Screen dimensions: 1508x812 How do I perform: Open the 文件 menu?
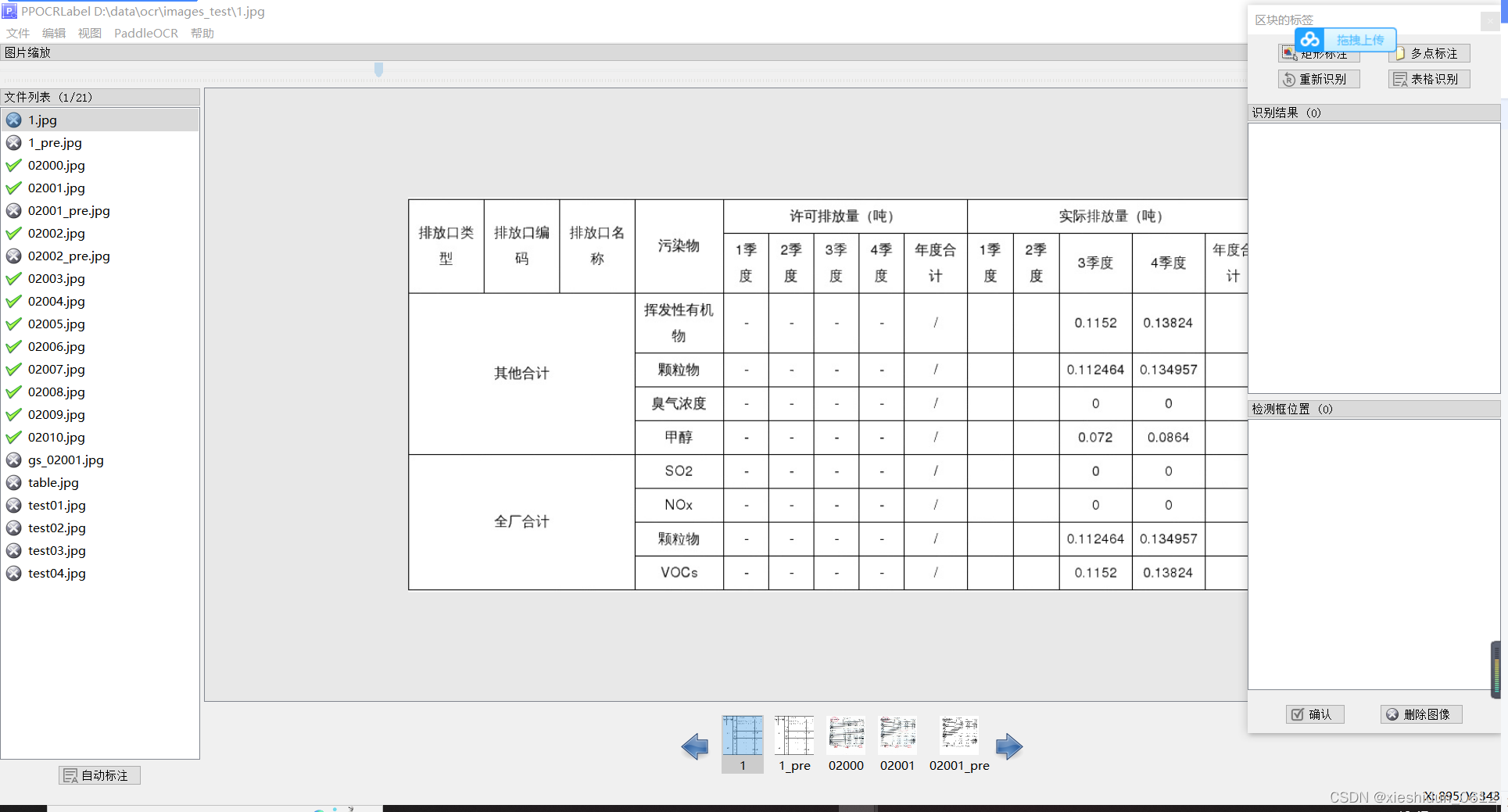click(17, 33)
